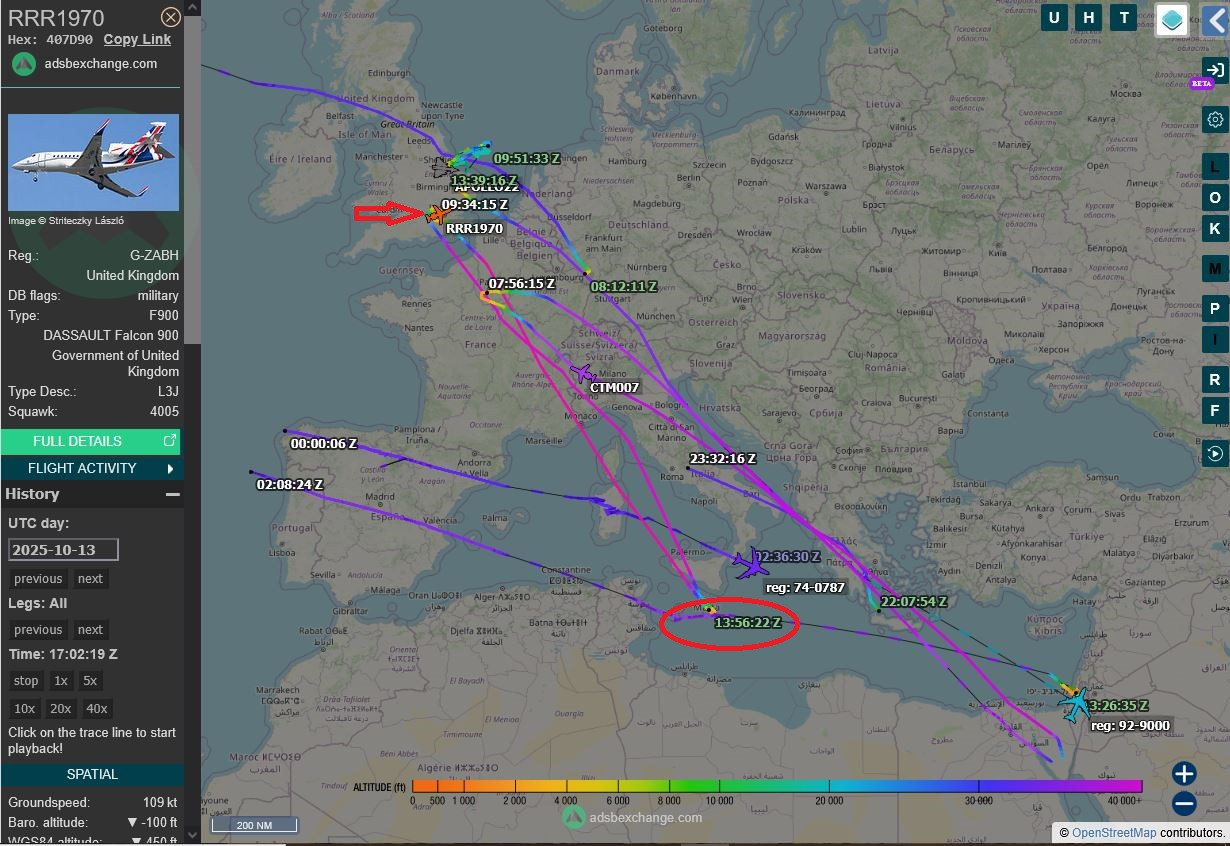
Task: Open FULL DETAILS for the aircraft
Action: click(92, 441)
